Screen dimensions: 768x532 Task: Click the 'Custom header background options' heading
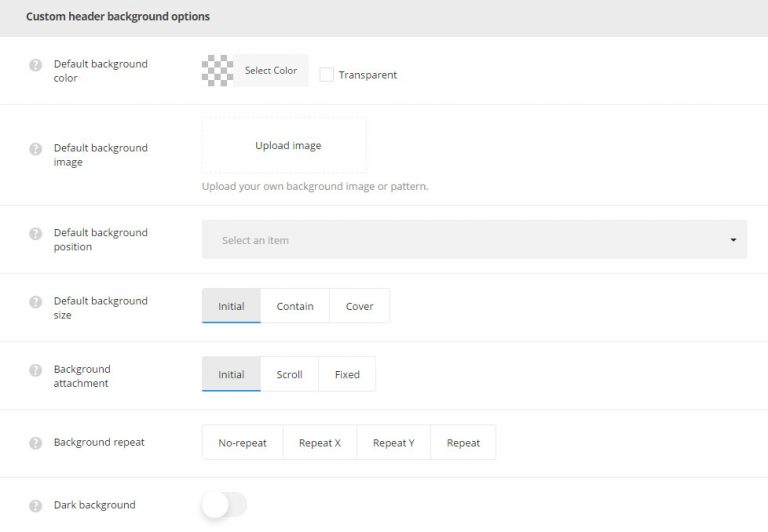(x=118, y=17)
